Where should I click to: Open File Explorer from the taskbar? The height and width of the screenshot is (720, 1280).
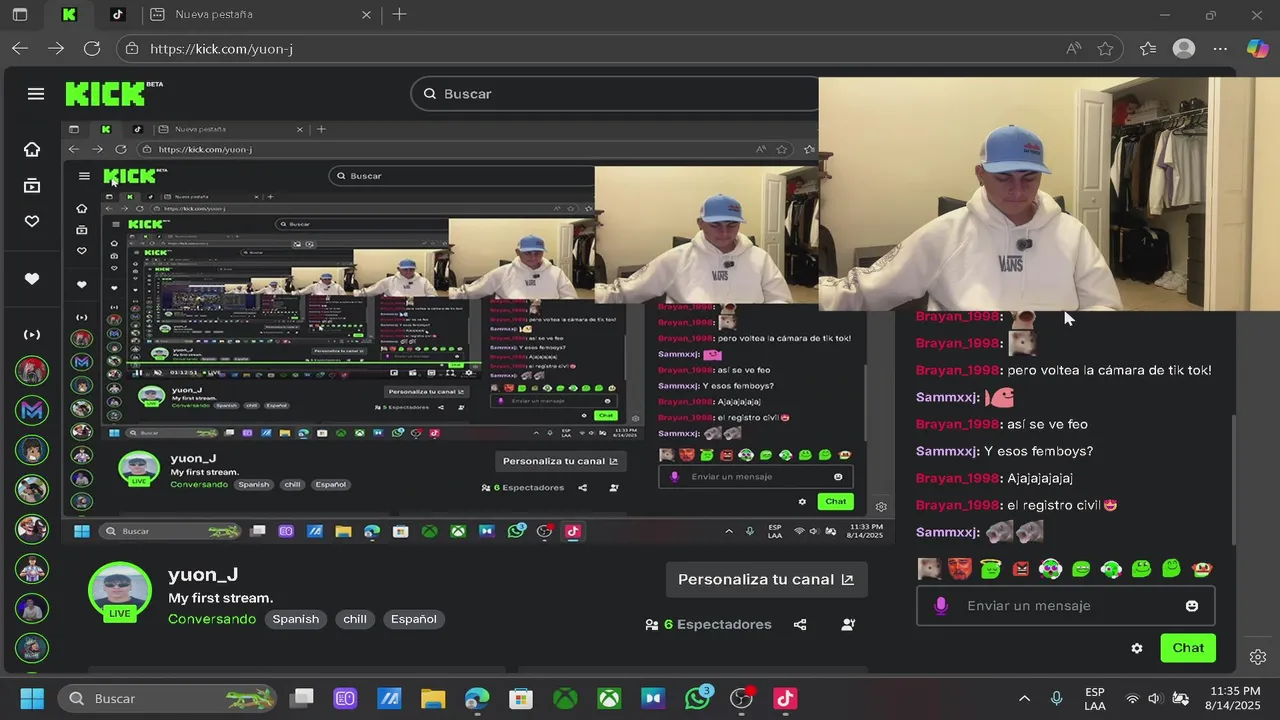432,698
